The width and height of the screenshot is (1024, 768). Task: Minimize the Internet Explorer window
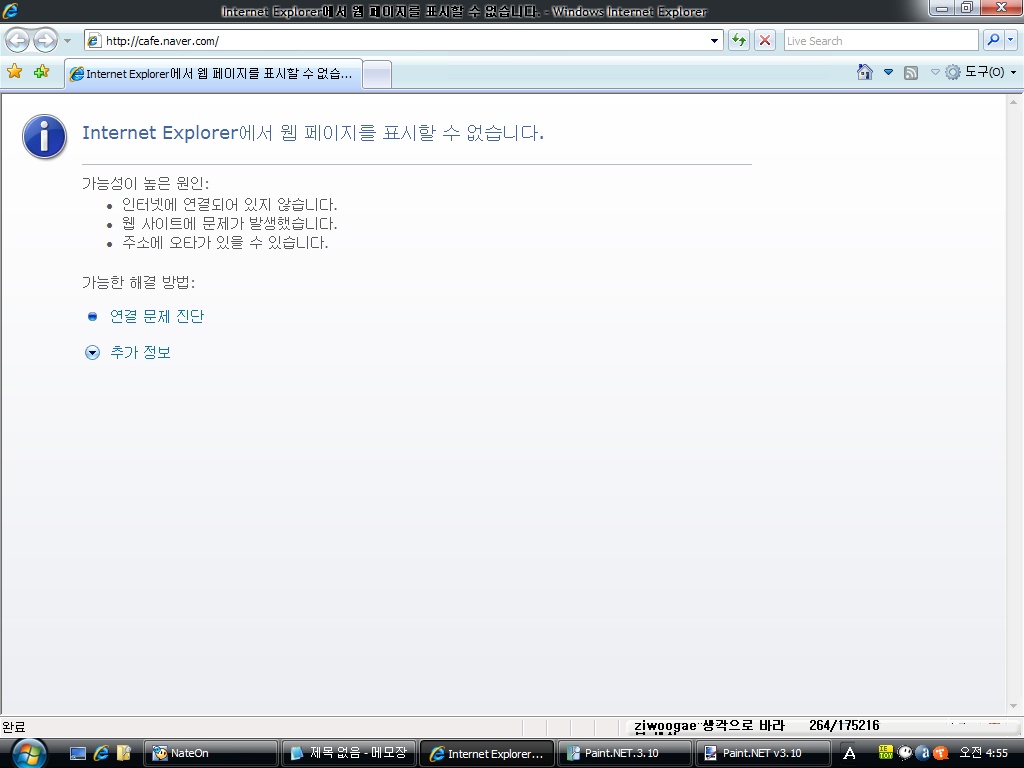coord(942,8)
